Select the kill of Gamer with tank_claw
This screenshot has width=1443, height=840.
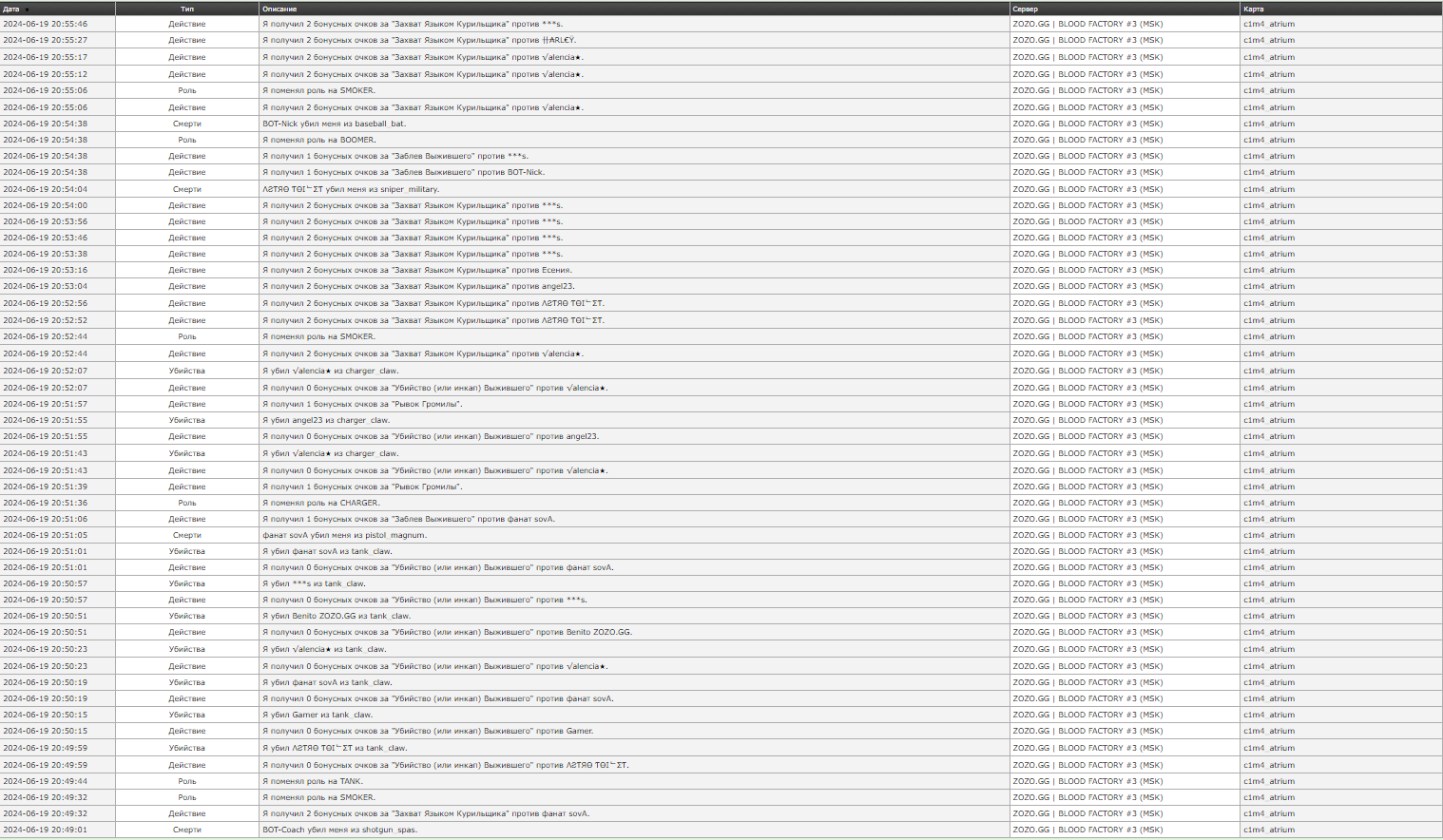[x=317, y=715]
